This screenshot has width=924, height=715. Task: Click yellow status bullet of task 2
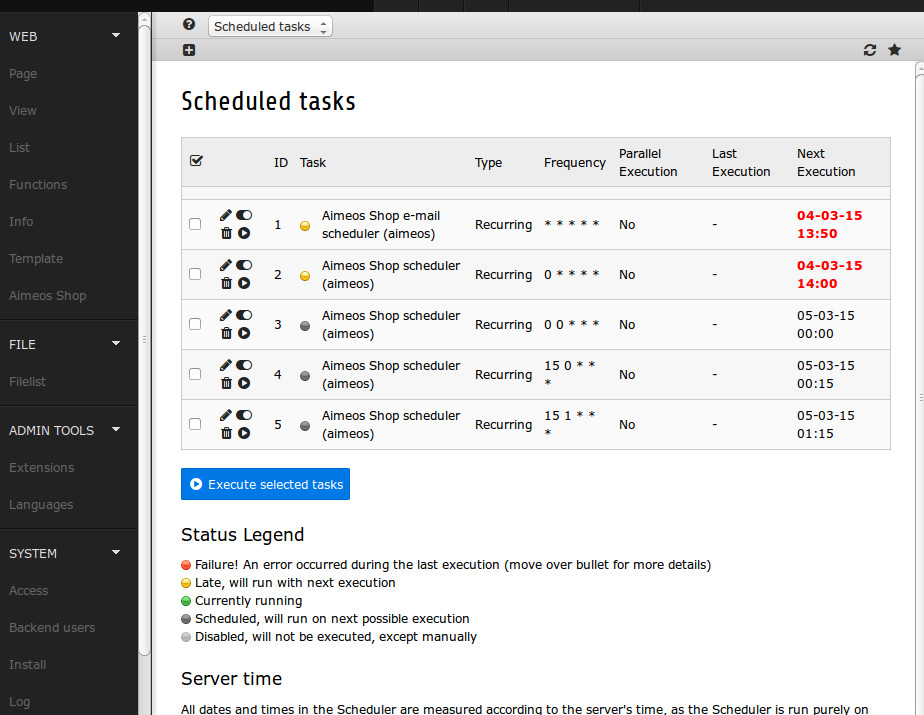pos(305,276)
